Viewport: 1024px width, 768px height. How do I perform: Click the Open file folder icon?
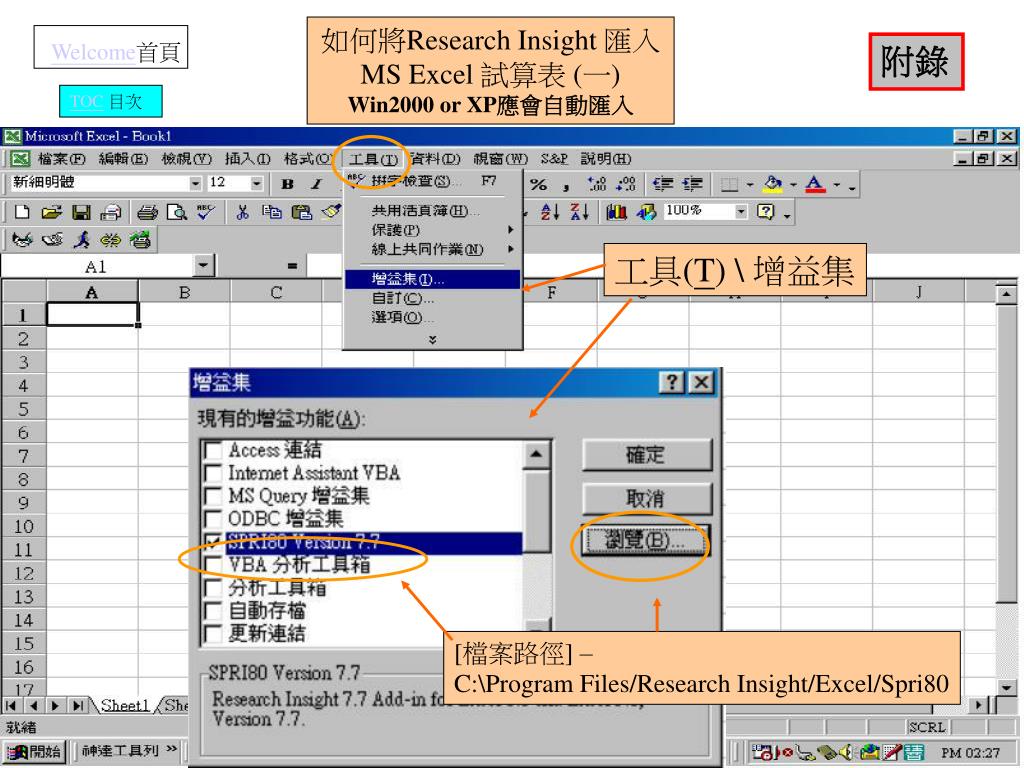(51, 212)
